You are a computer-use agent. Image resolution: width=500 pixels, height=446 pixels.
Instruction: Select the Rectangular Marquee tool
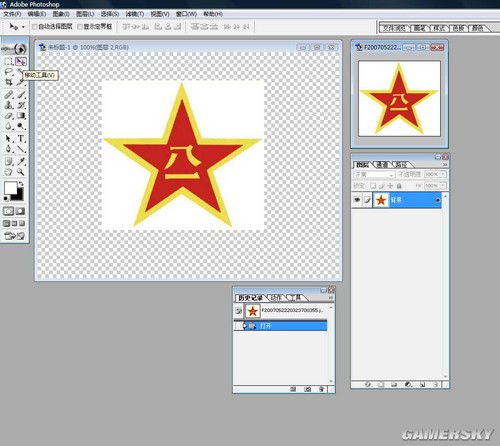pyautogui.click(x=8, y=62)
